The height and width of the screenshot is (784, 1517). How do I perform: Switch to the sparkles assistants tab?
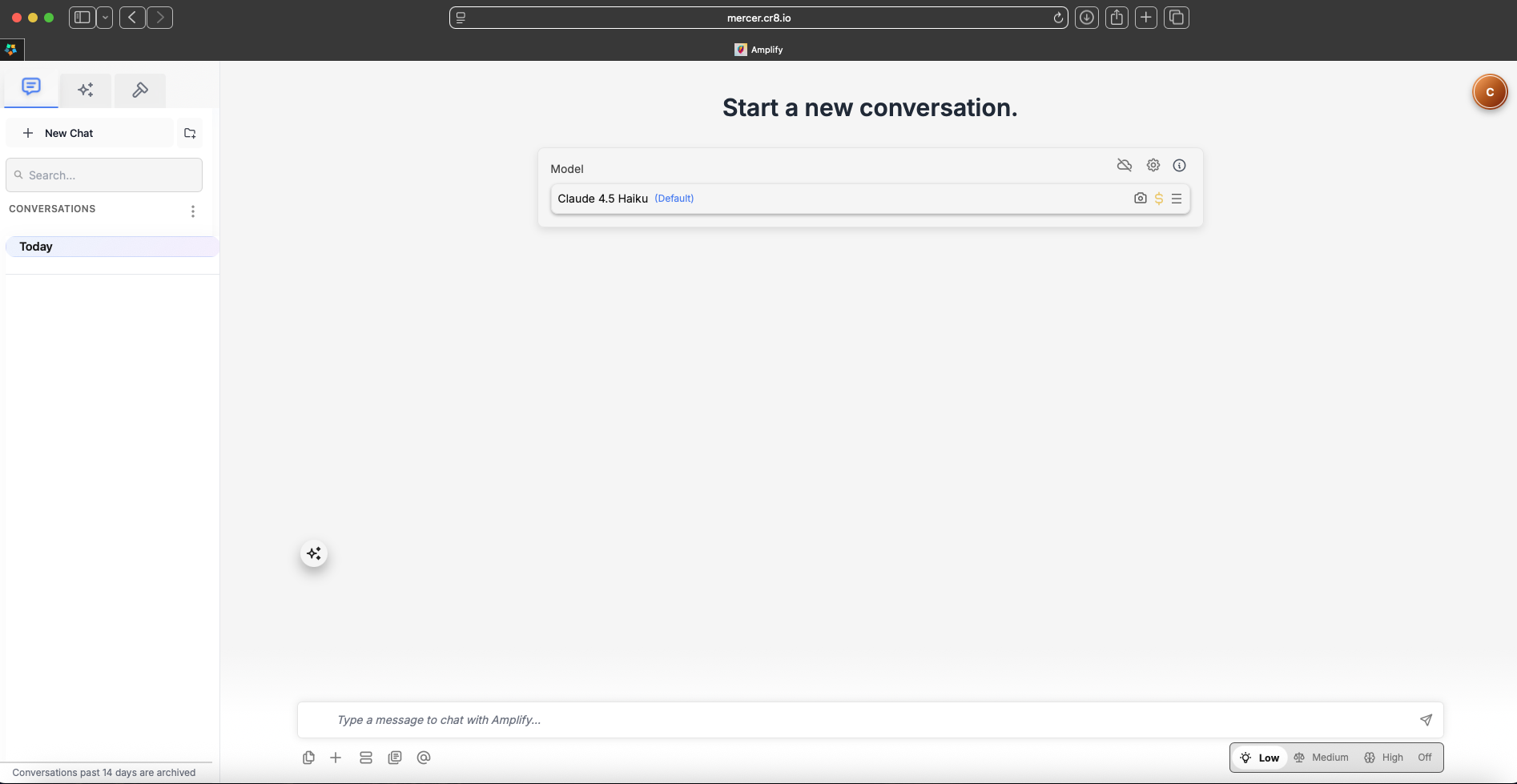tap(86, 90)
